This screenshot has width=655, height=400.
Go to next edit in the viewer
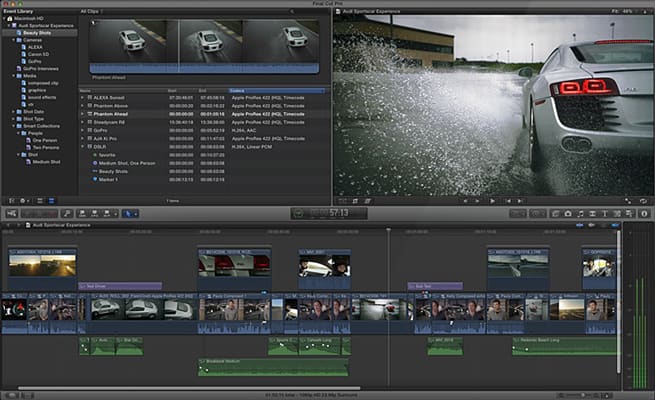pyautogui.click(x=520, y=201)
